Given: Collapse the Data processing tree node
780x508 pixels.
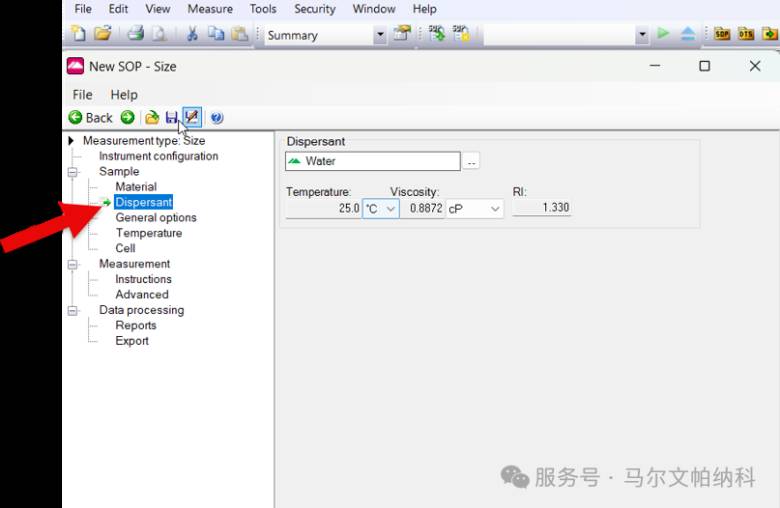Looking at the screenshot, I should pos(73,311).
